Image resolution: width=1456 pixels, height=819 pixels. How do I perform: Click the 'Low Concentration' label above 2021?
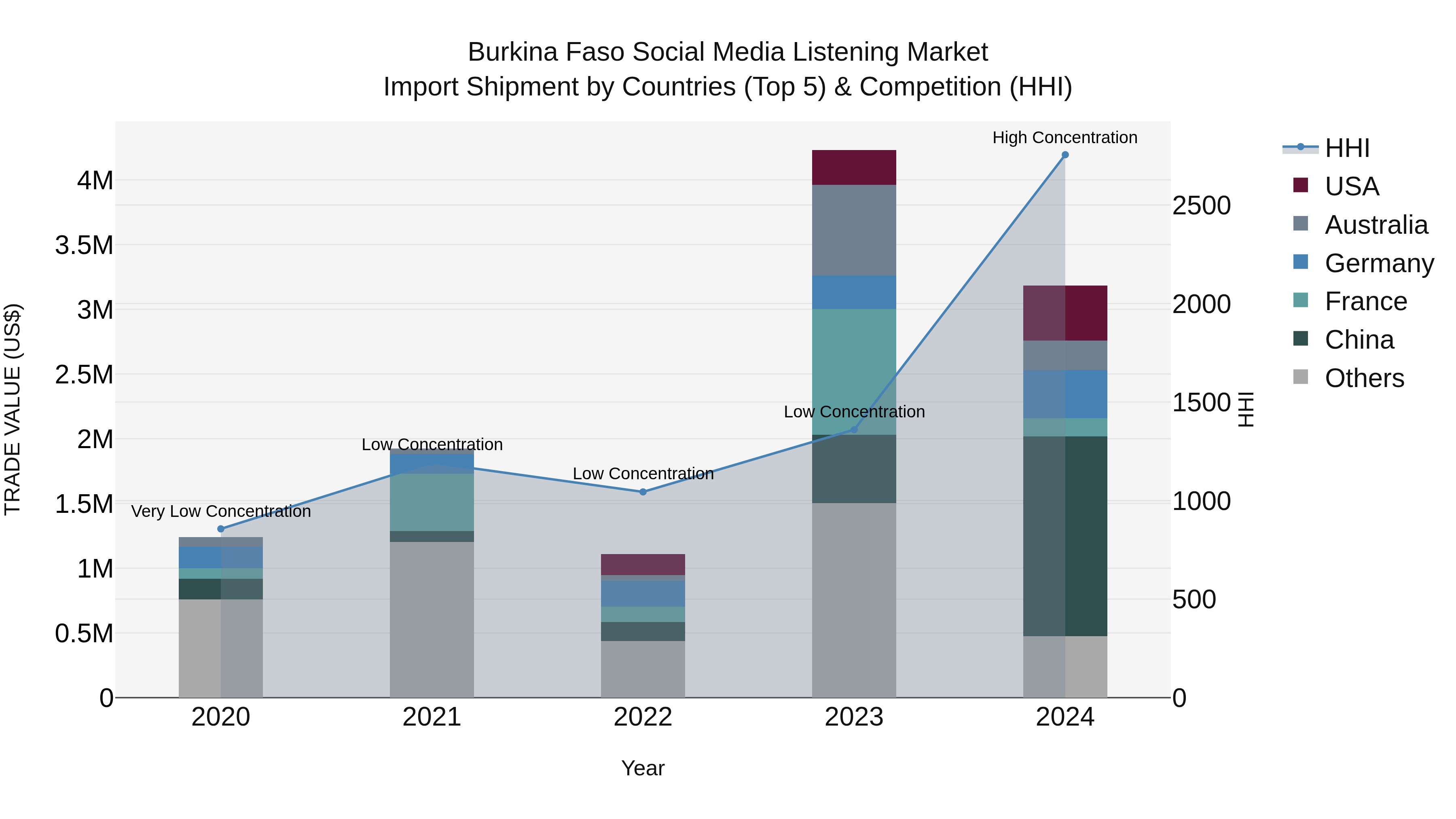(x=432, y=445)
